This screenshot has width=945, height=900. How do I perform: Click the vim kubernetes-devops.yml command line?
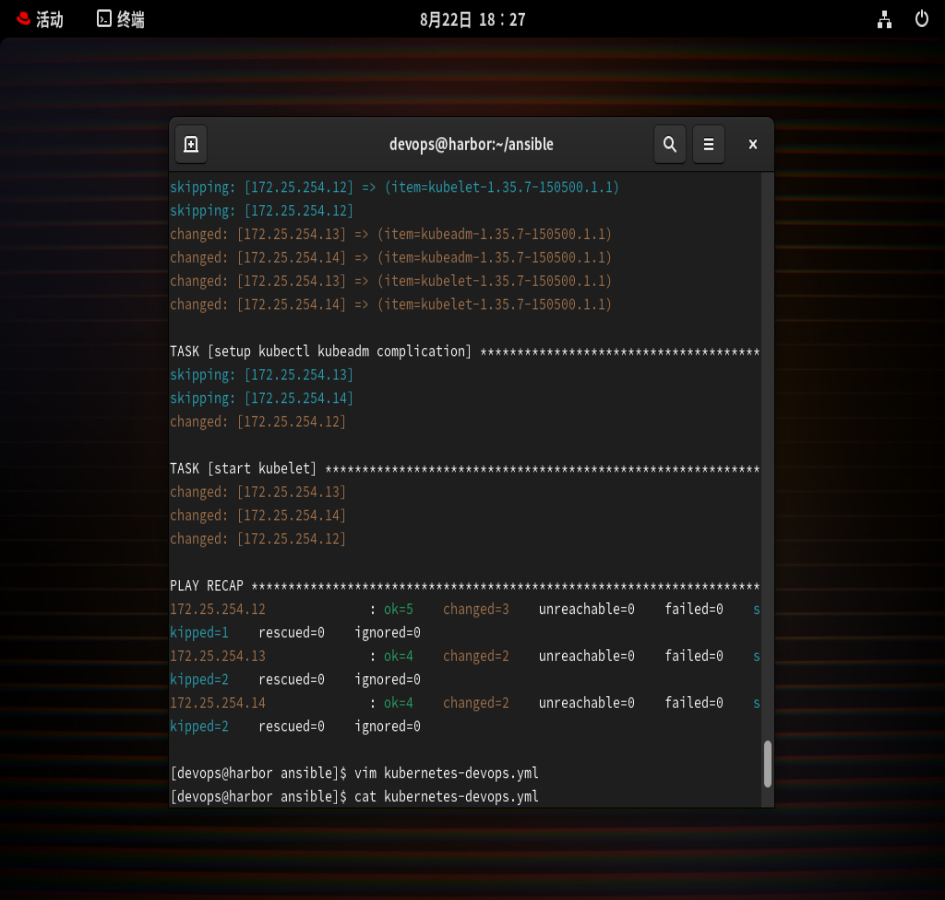354,773
